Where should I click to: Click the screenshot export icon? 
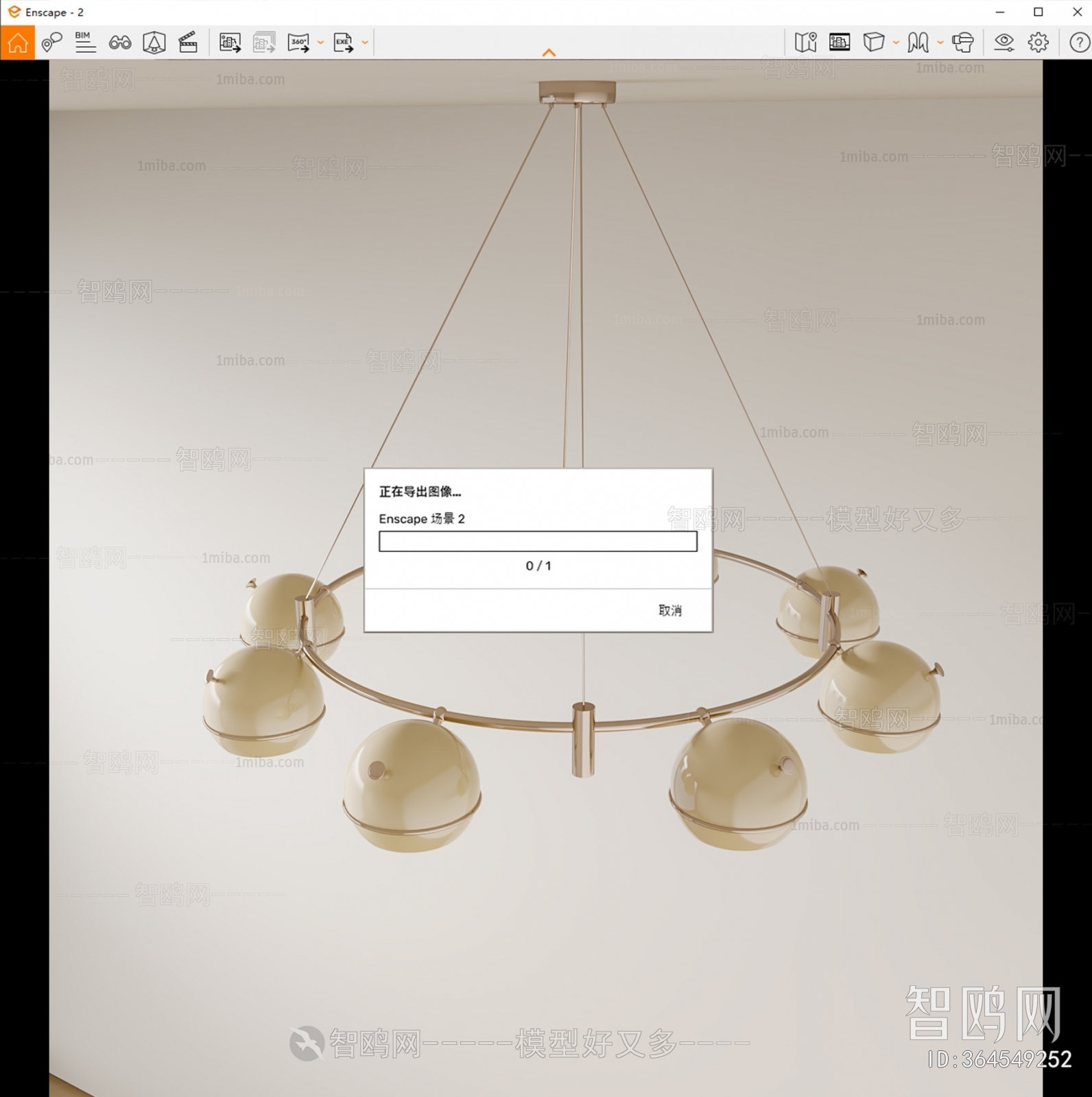point(230,43)
